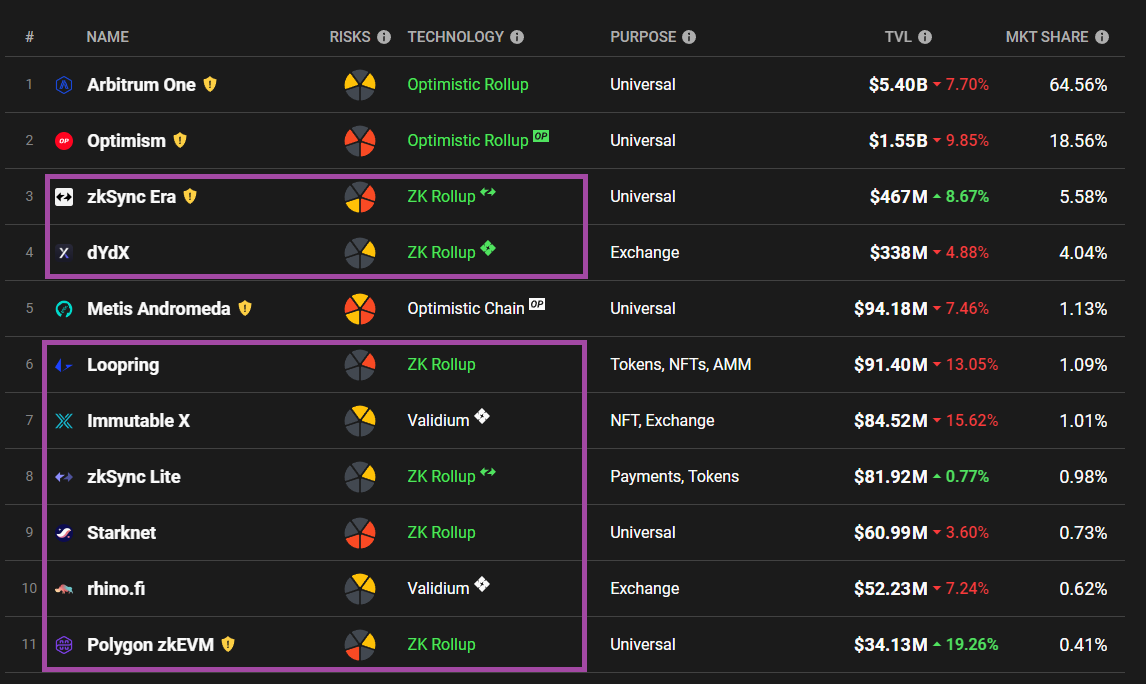Click the $467M TVL value
This screenshot has width=1146, height=684.
pyautogui.click(x=898, y=197)
